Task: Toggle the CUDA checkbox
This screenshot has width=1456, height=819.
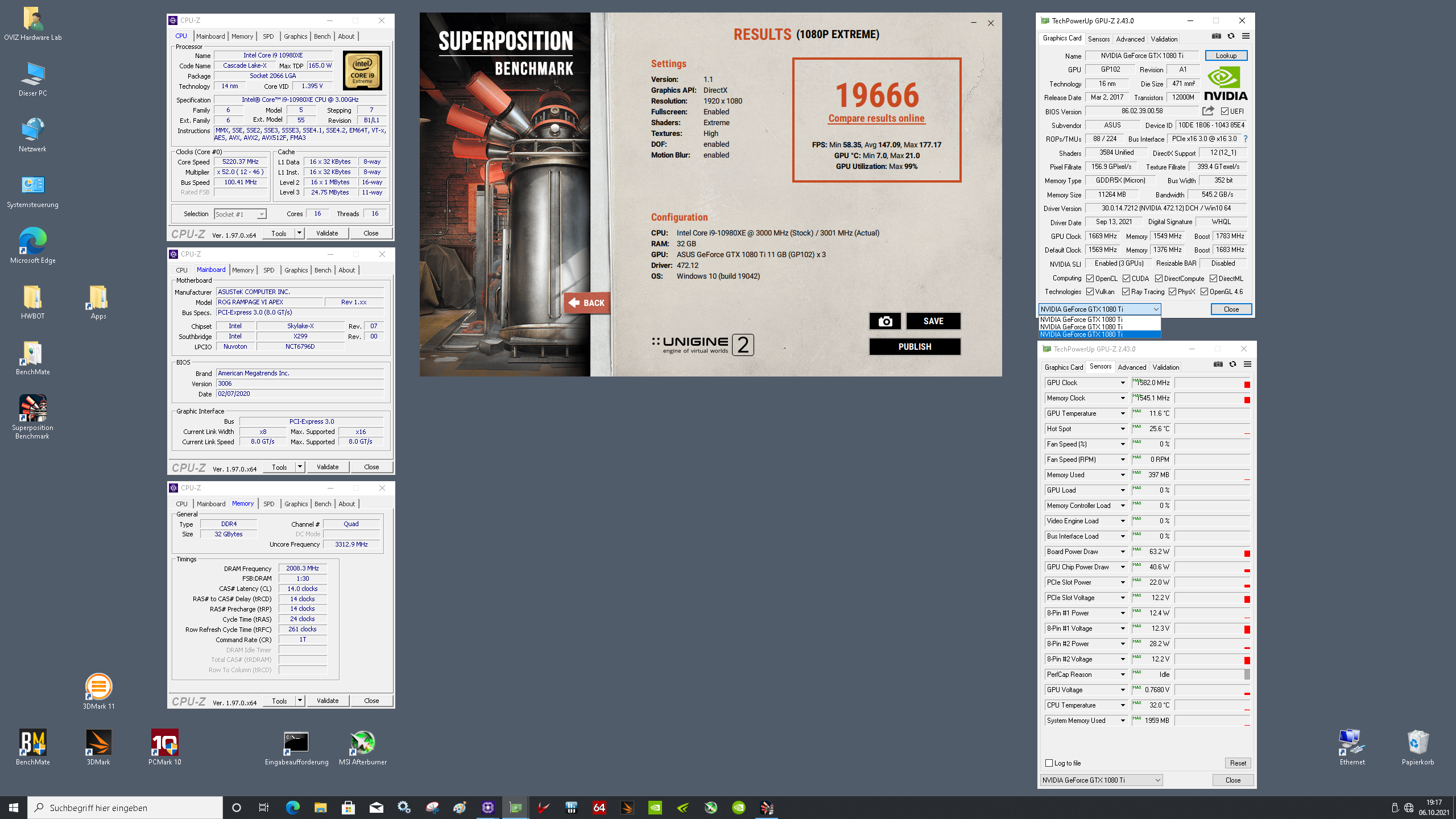Action: click(1127, 279)
